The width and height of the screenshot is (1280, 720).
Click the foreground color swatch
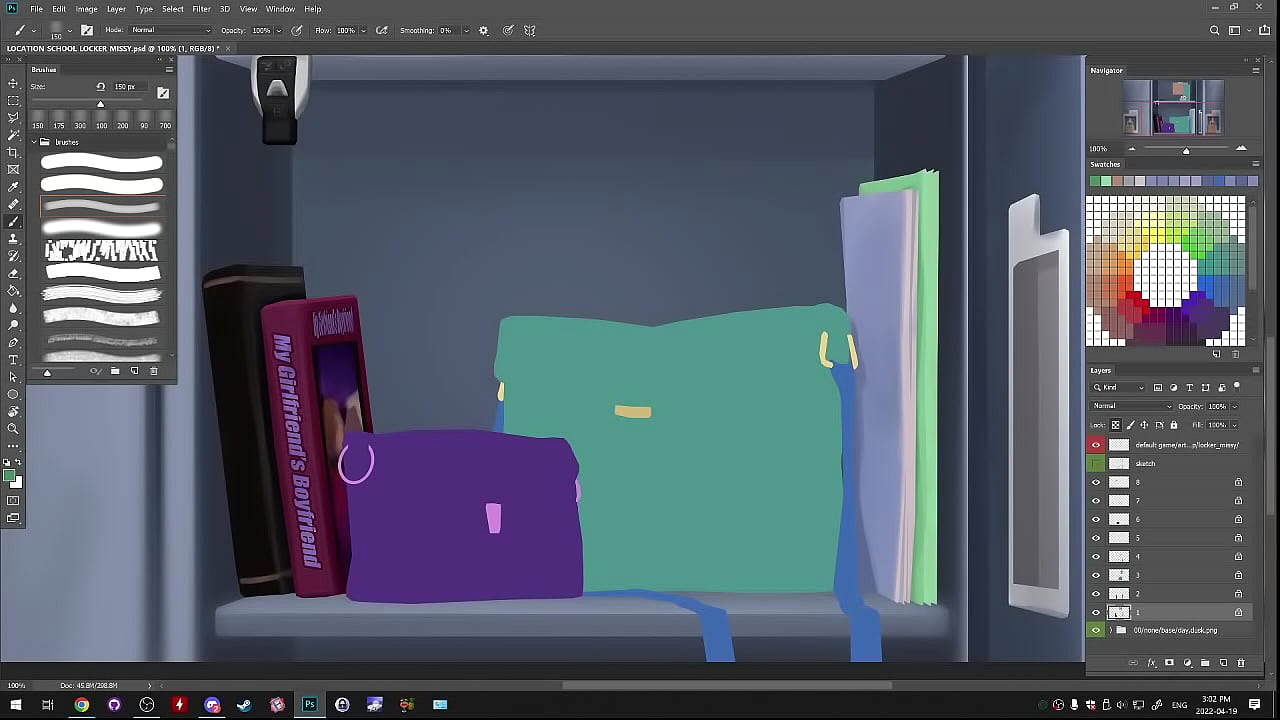tap(9, 476)
